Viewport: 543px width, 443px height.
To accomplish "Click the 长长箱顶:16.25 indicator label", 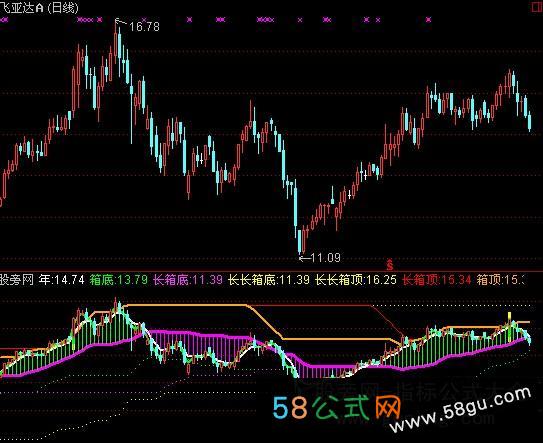I will coord(355,280).
